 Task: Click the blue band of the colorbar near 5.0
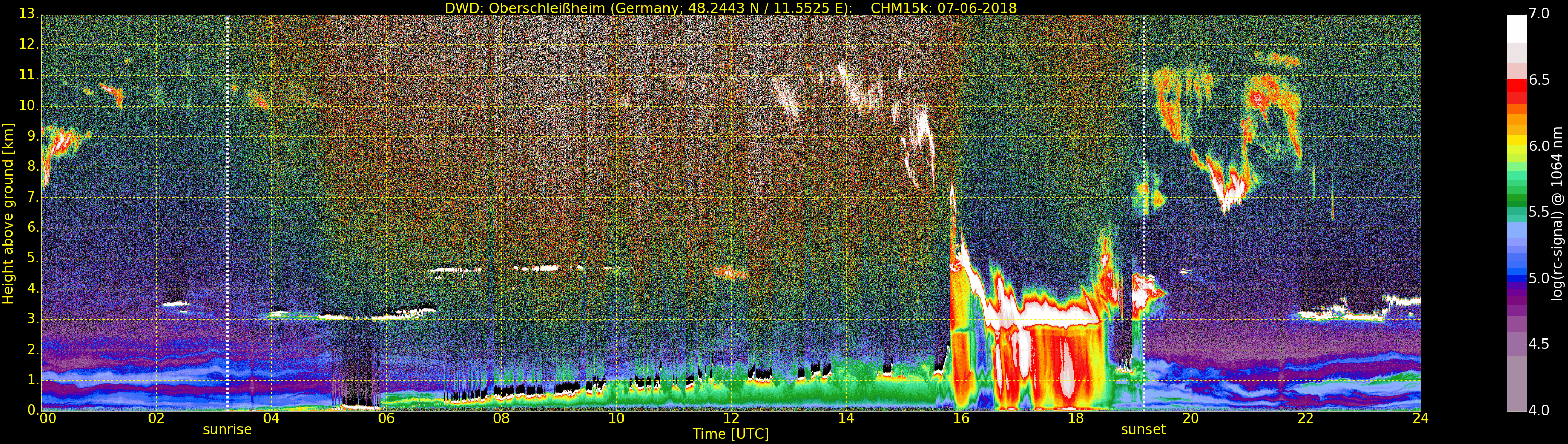click(1516, 278)
